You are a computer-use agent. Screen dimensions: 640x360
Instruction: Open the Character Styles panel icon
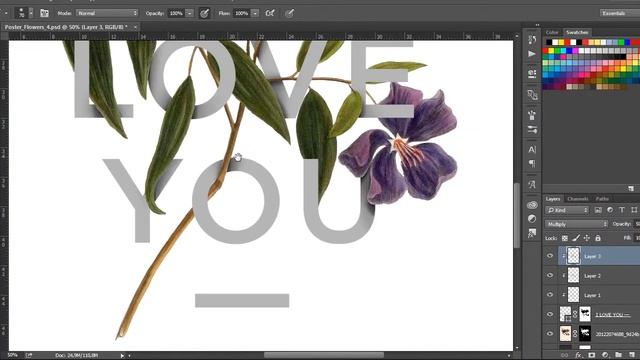click(532, 184)
